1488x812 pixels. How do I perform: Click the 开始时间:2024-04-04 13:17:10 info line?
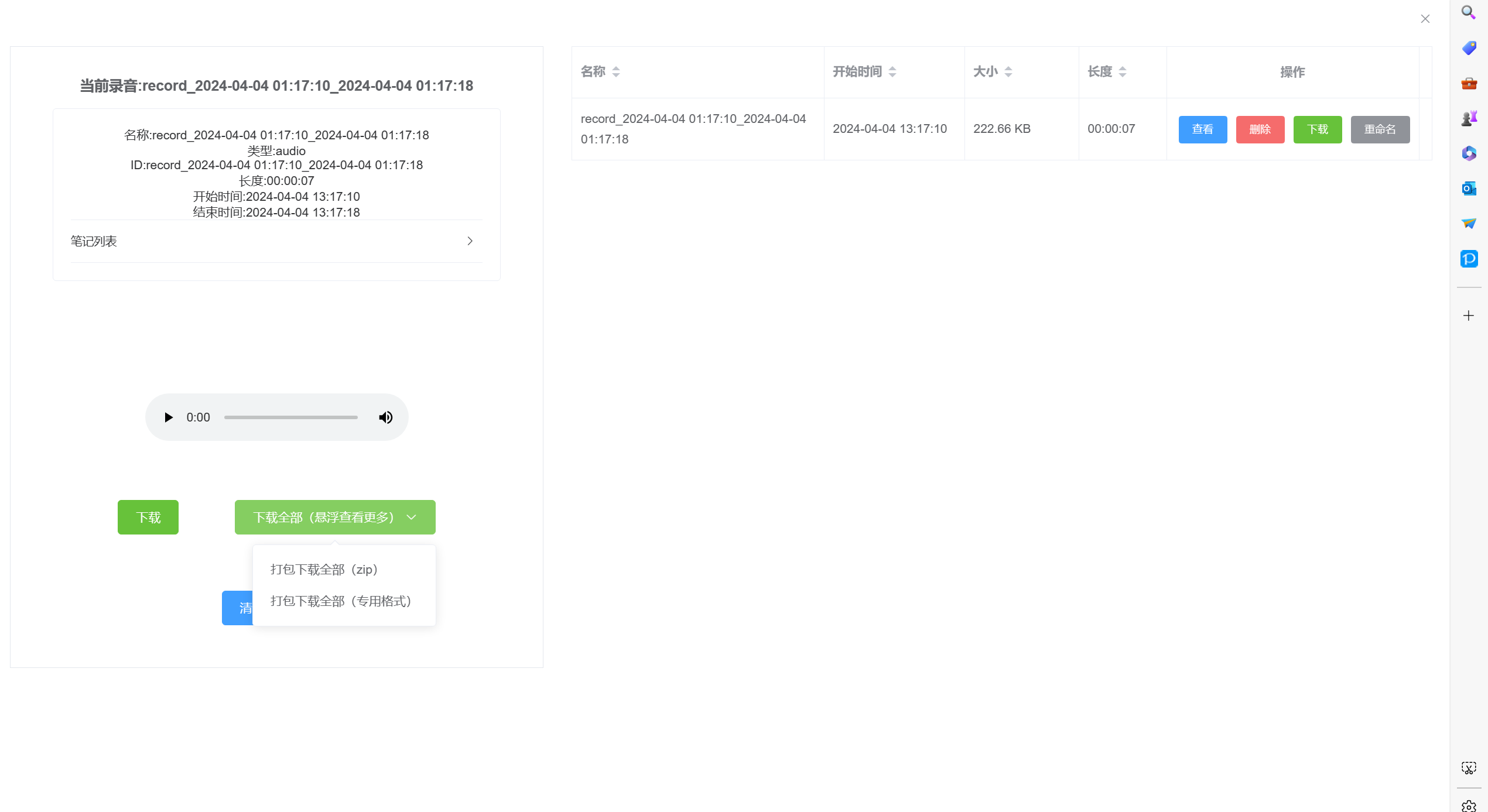276,197
